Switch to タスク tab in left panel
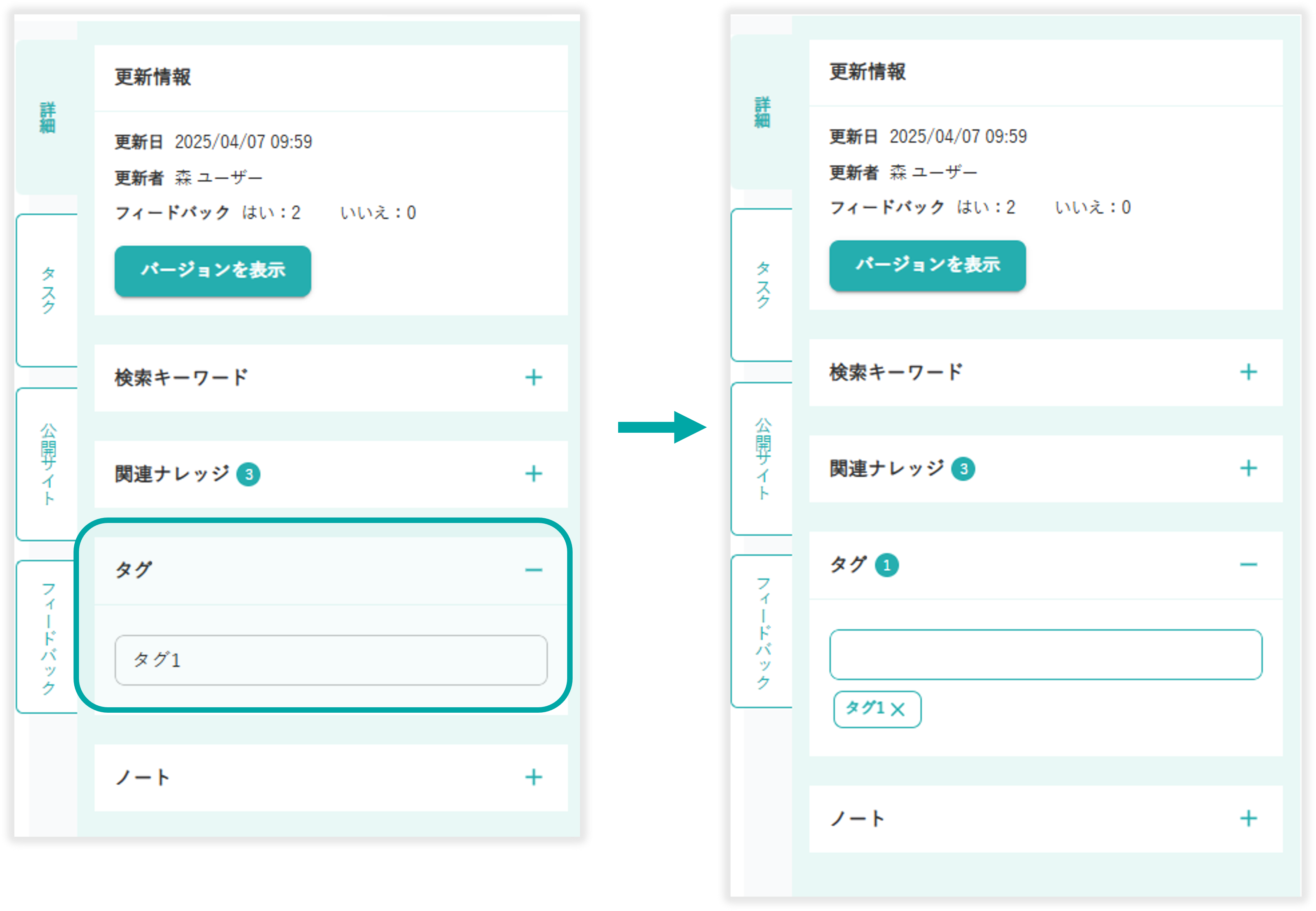Viewport: 1316px width, 911px height. click(x=47, y=290)
